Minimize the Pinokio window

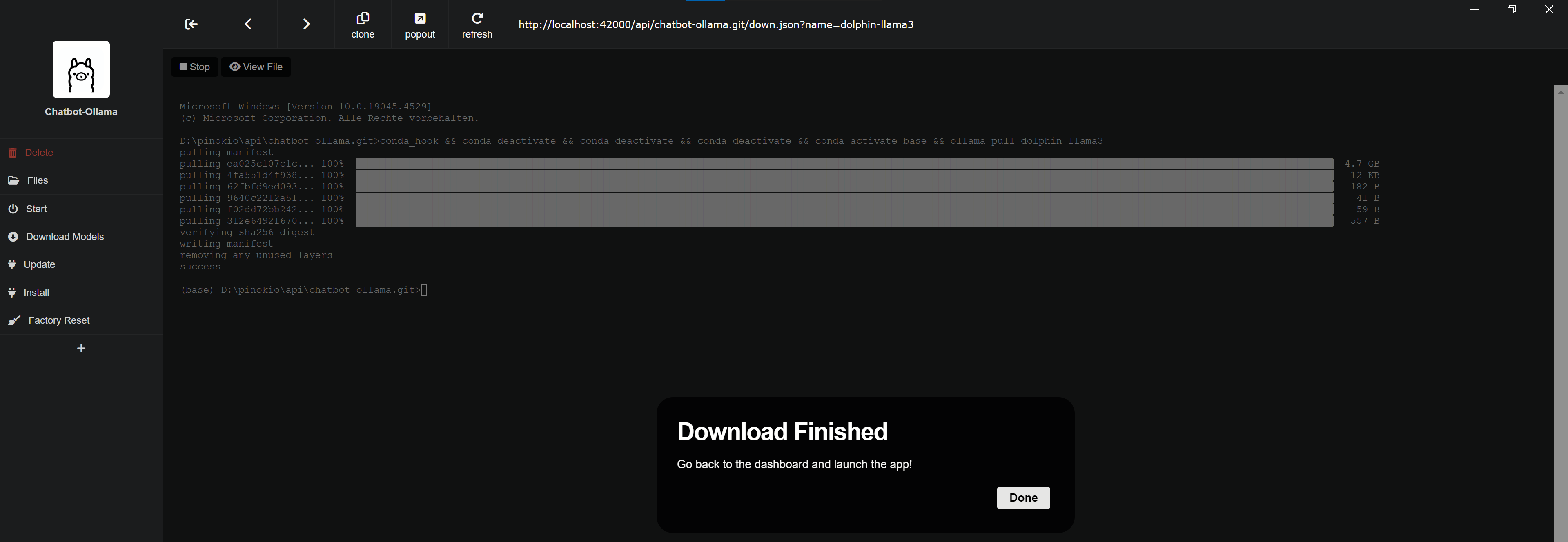click(x=1474, y=9)
